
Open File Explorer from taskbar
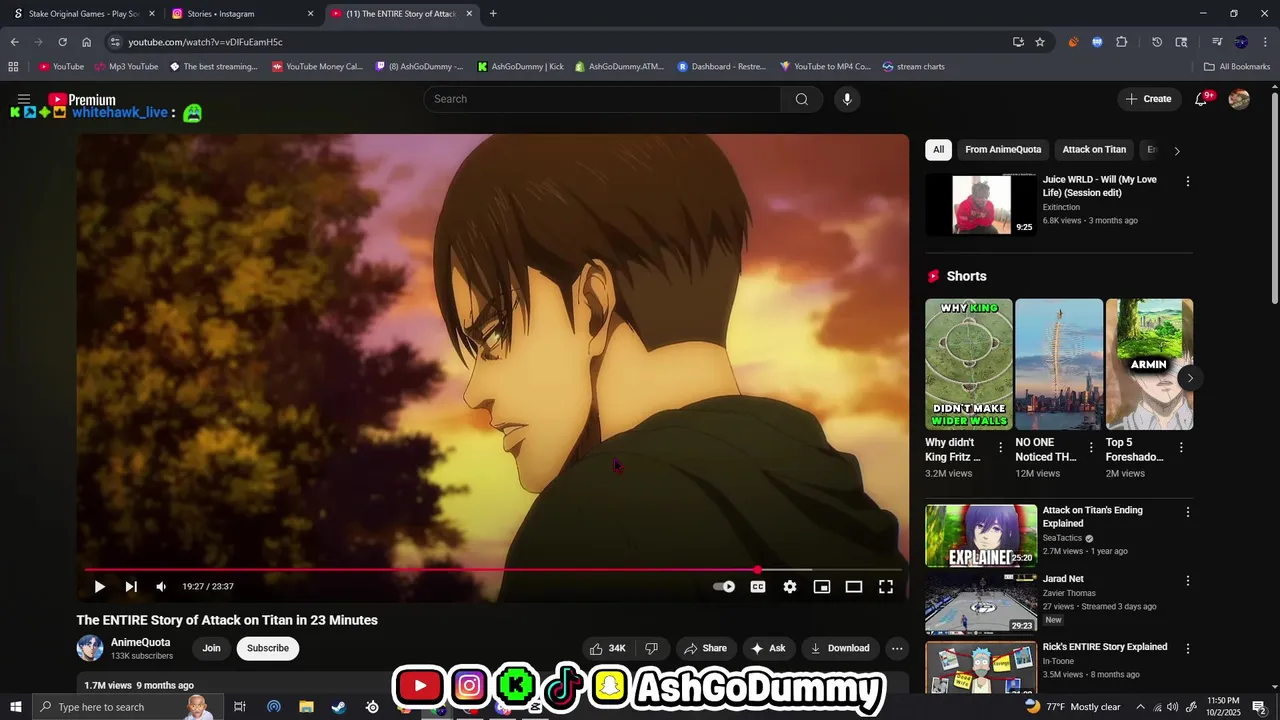point(306,707)
